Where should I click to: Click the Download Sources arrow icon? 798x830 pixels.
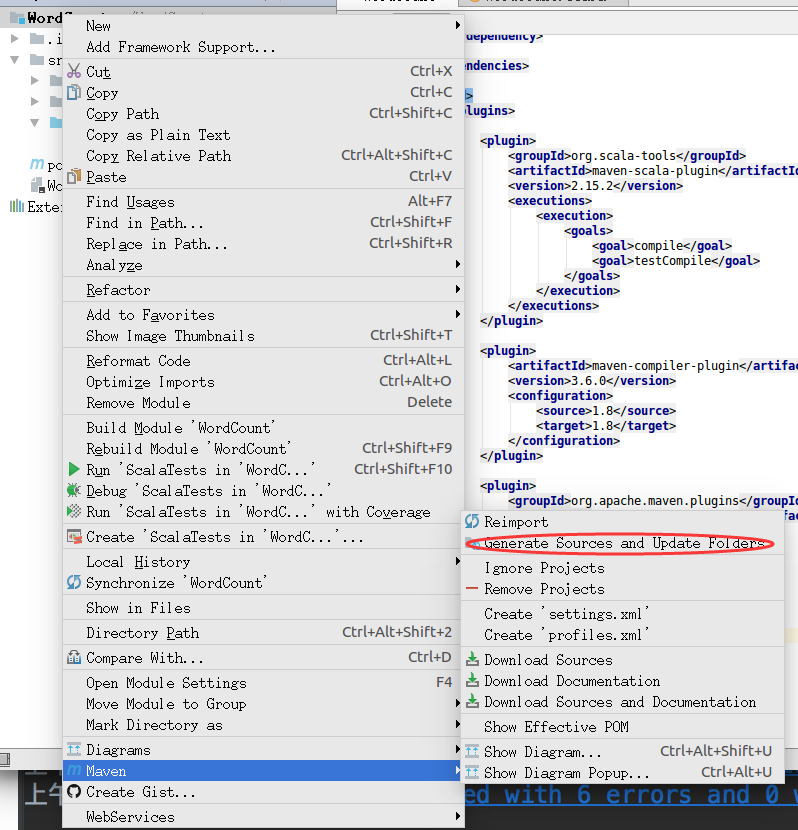[x=472, y=659]
